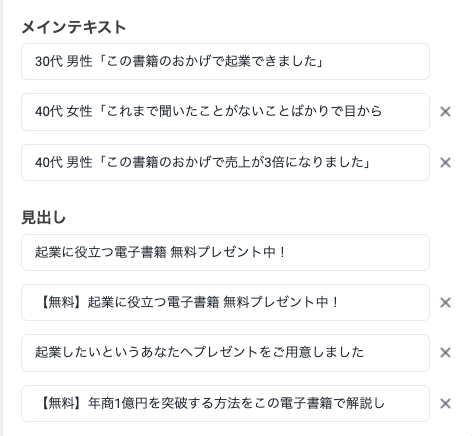This screenshot has width=472, height=436.
Task: Select the 年商1億円を突破する headline field
Action: pyautogui.click(x=225, y=404)
